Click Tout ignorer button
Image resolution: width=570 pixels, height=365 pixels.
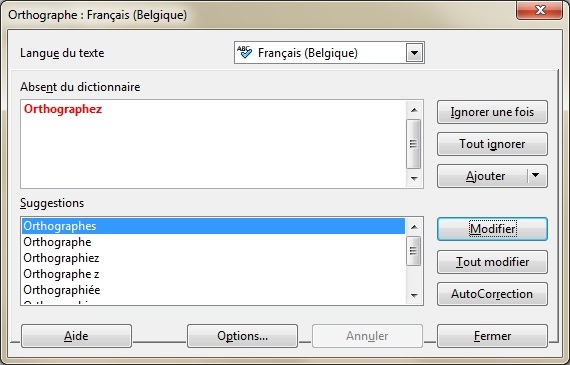tap(492, 144)
